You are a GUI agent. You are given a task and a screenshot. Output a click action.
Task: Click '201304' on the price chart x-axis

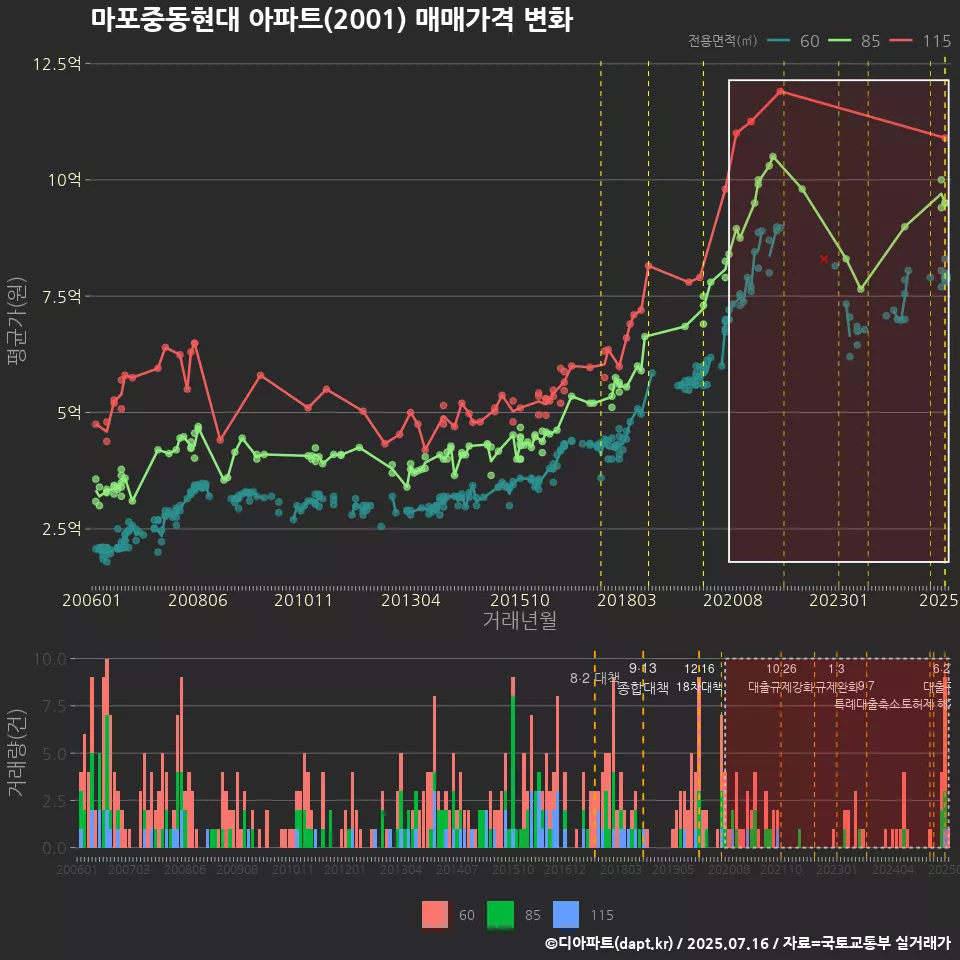point(411,600)
